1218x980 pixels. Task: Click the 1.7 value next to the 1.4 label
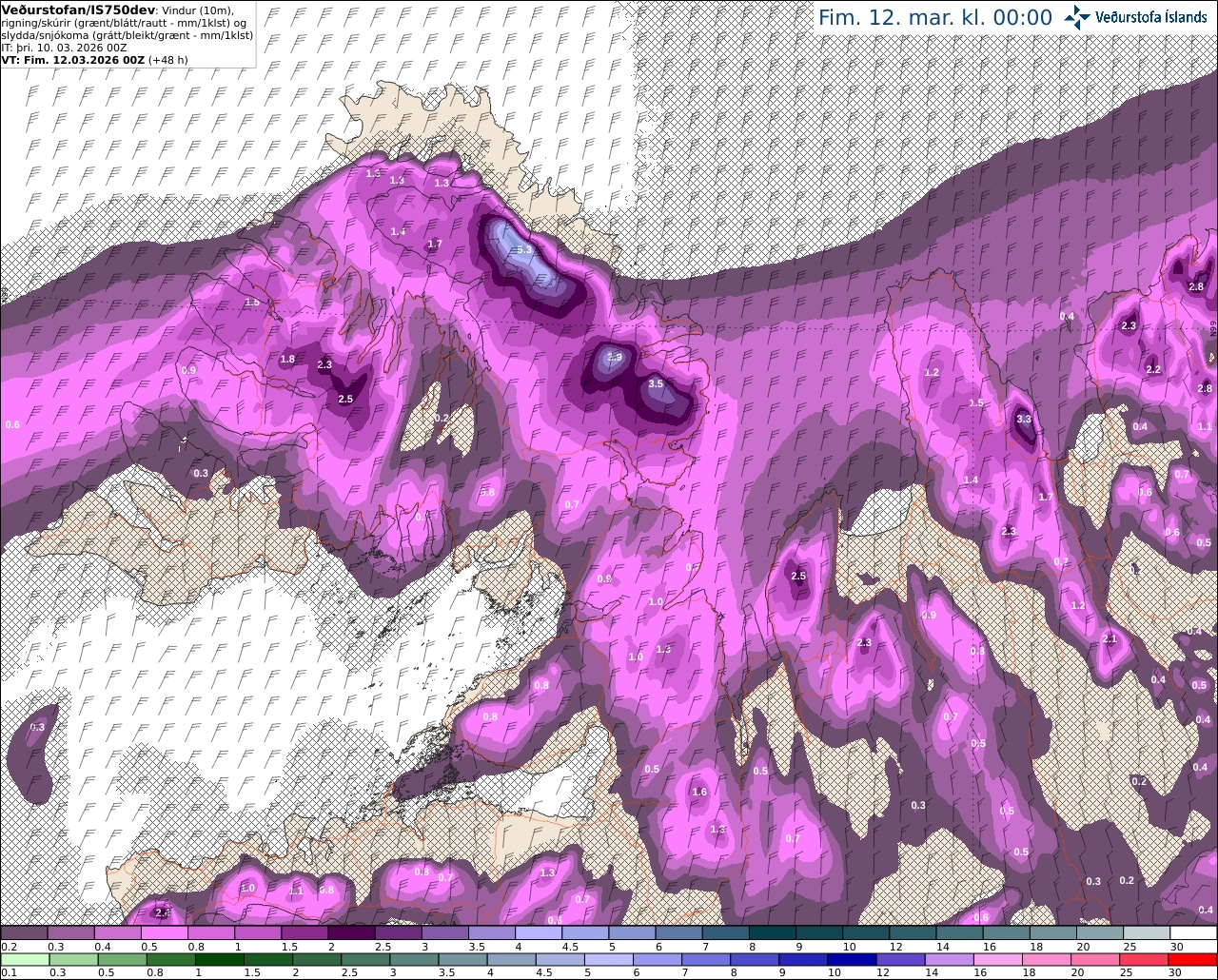click(435, 244)
